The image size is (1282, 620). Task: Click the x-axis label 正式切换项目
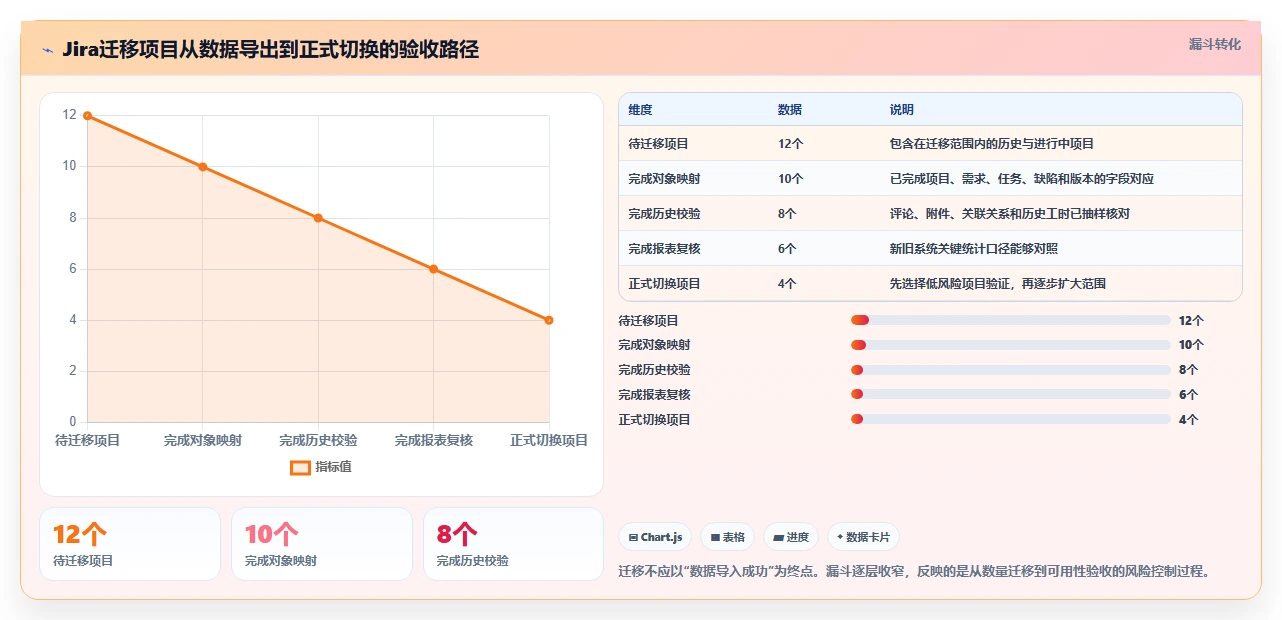click(549, 441)
